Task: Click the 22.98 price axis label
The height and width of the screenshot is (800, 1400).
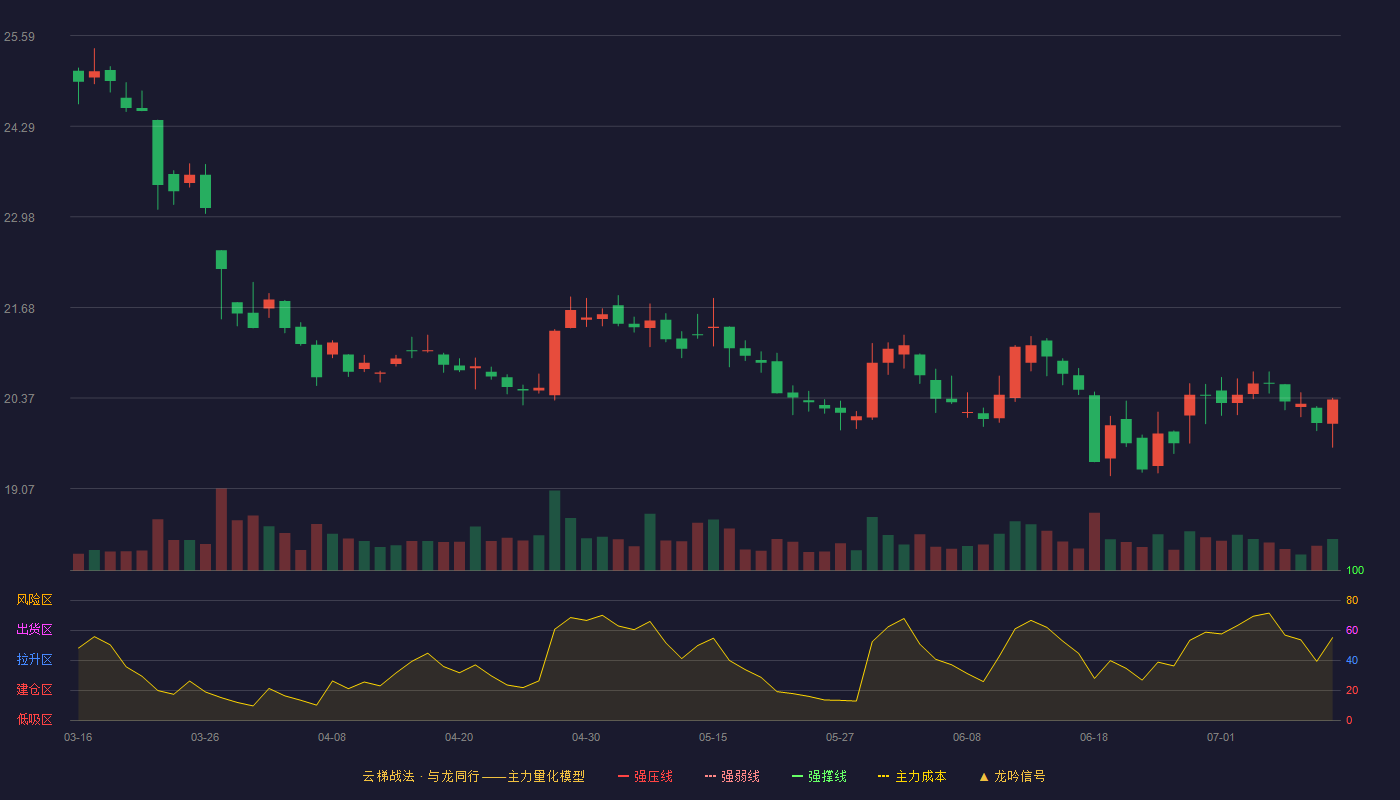Action: [x=19, y=218]
